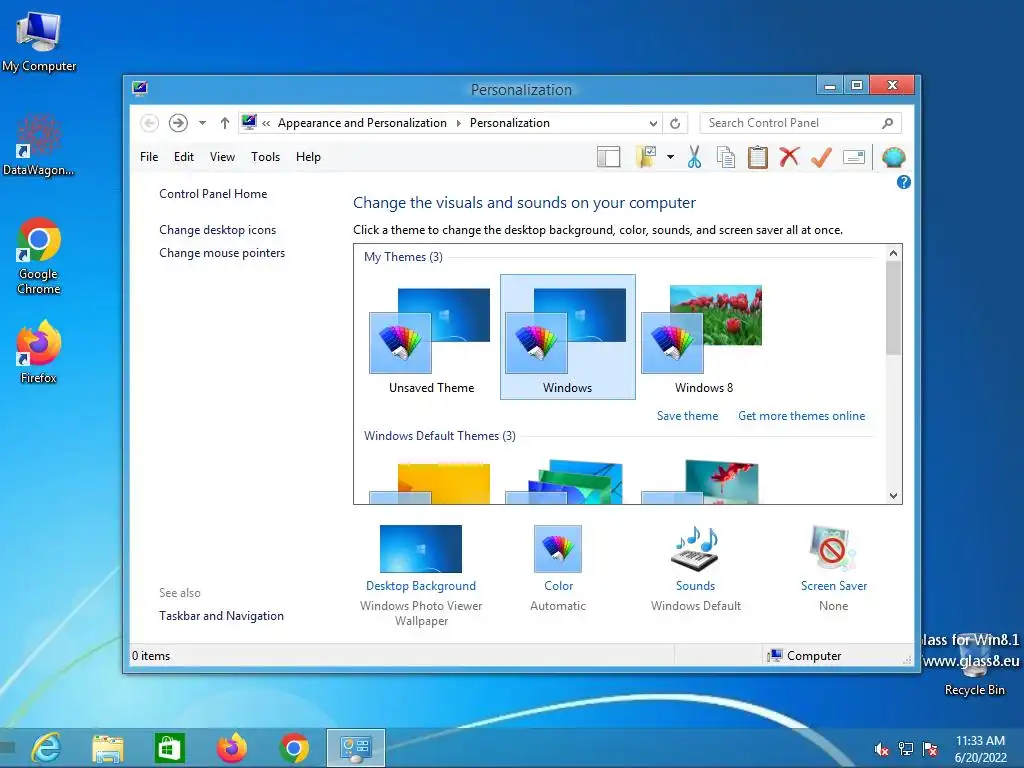The height and width of the screenshot is (768, 1024).
Task: Open Internet Explorer from the taskbar
Action: tap(46, 748)
